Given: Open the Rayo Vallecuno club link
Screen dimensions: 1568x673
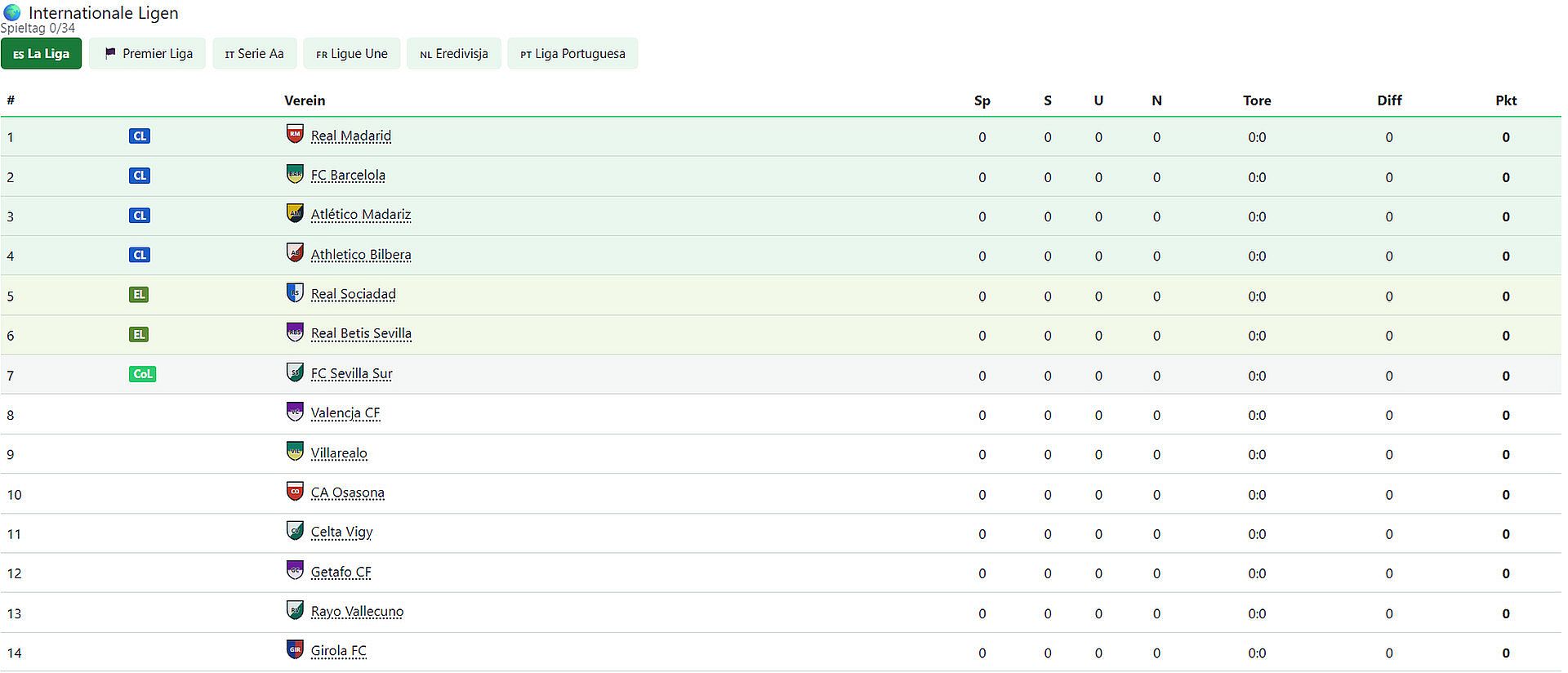Looking at the screenshot, I should coord(357,612).
